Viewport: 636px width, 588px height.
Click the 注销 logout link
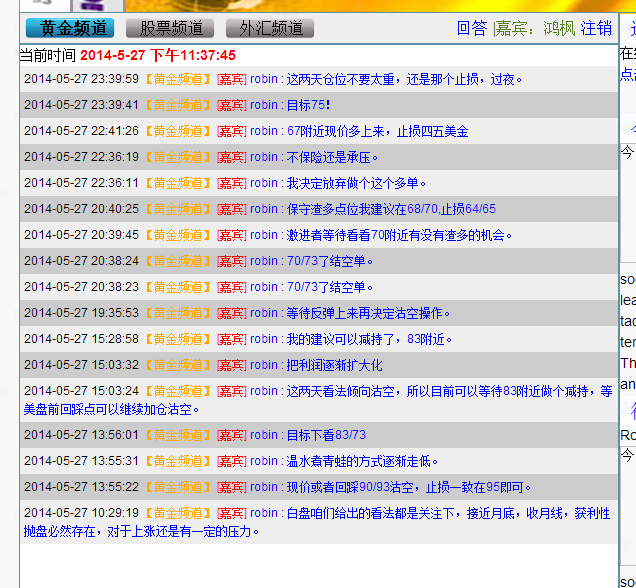click(596, 28)
